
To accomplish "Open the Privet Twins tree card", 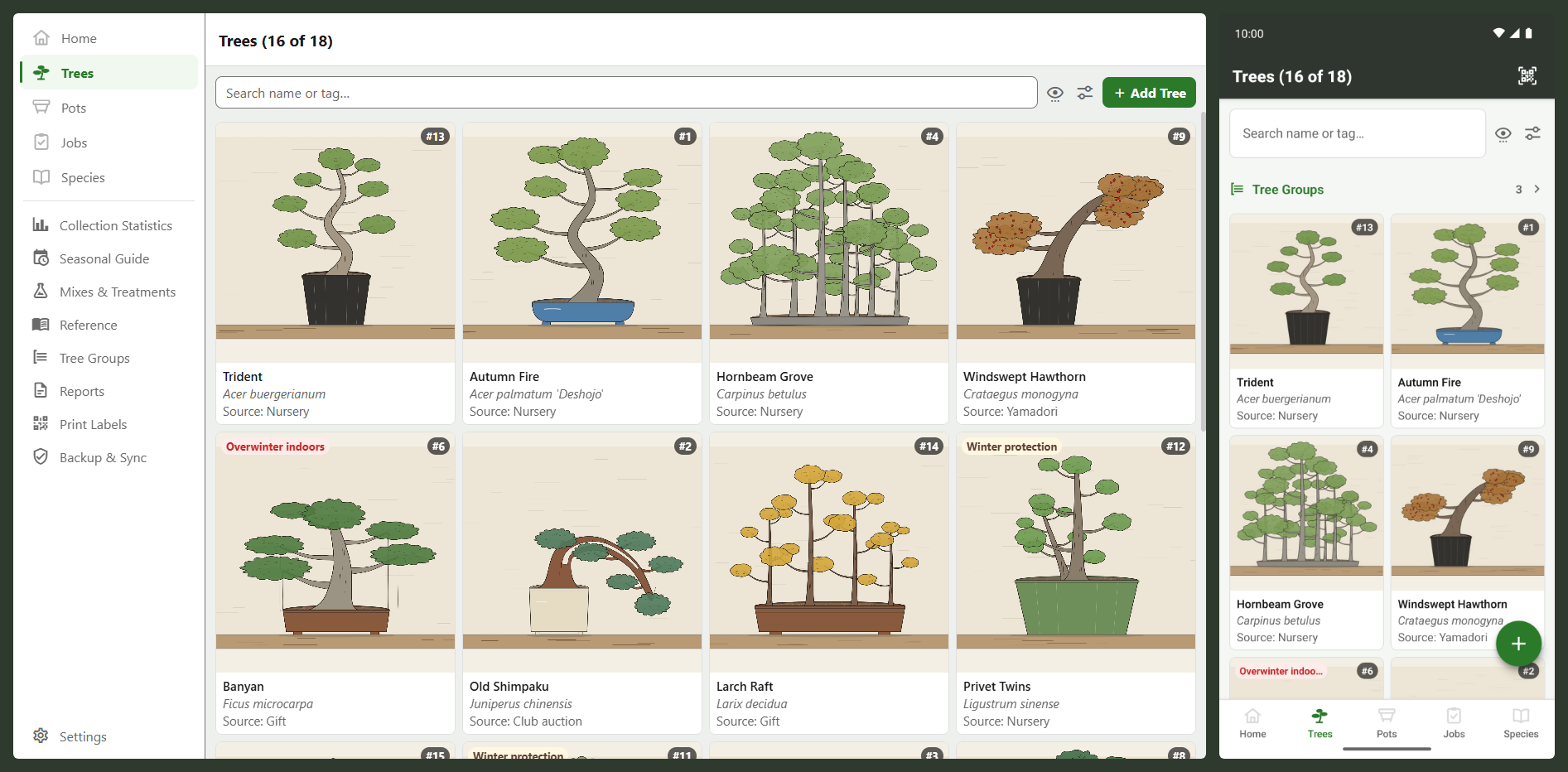I will click(x=1076, y=583).
